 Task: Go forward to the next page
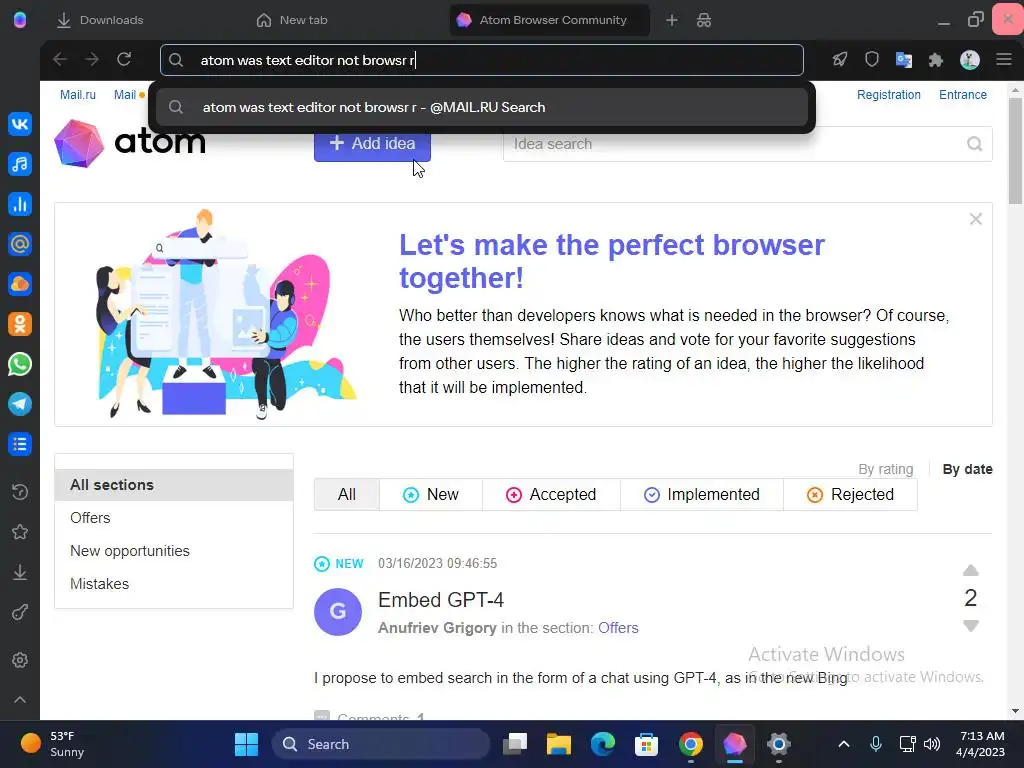click(x=91, y=59)
